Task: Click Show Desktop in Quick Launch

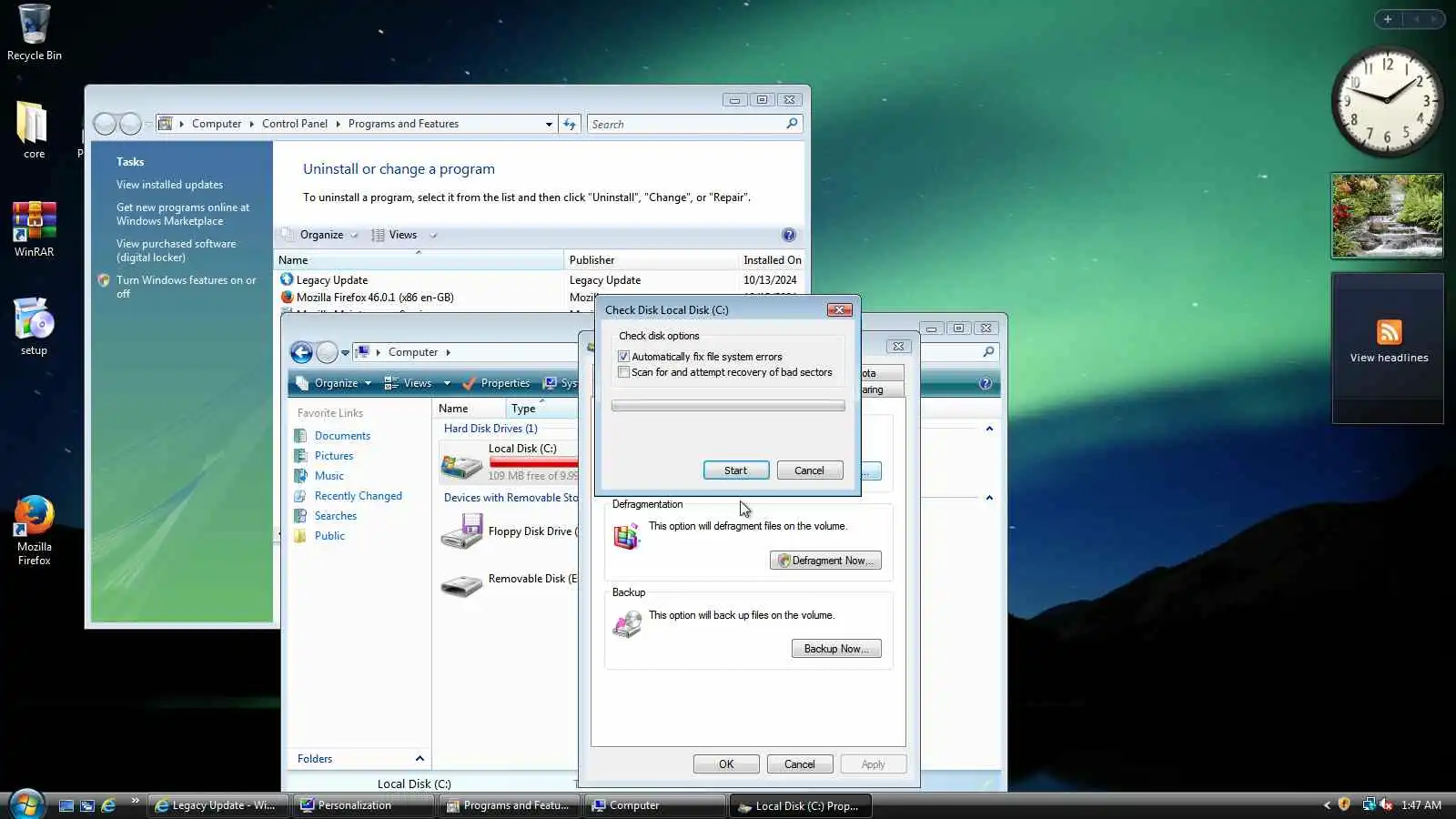Action: pyautogui.click(x=66, y=805)
